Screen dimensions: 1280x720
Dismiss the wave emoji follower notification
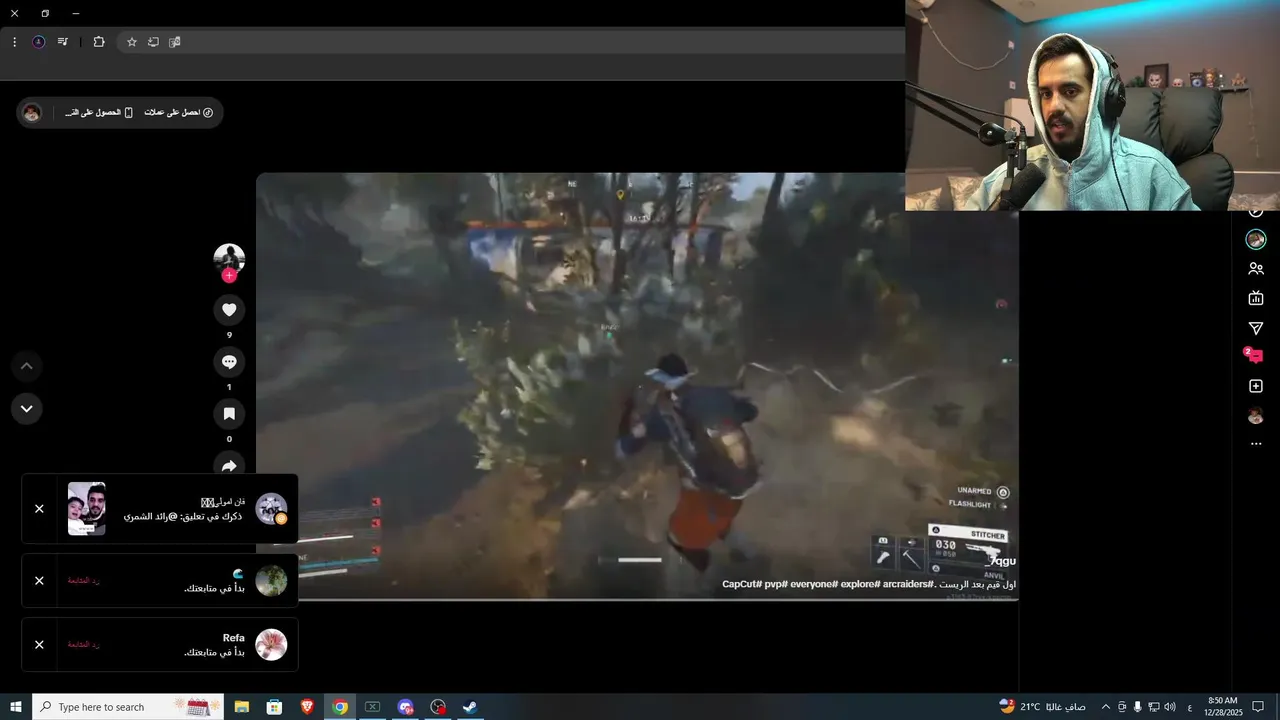click(x=39, y=581)
